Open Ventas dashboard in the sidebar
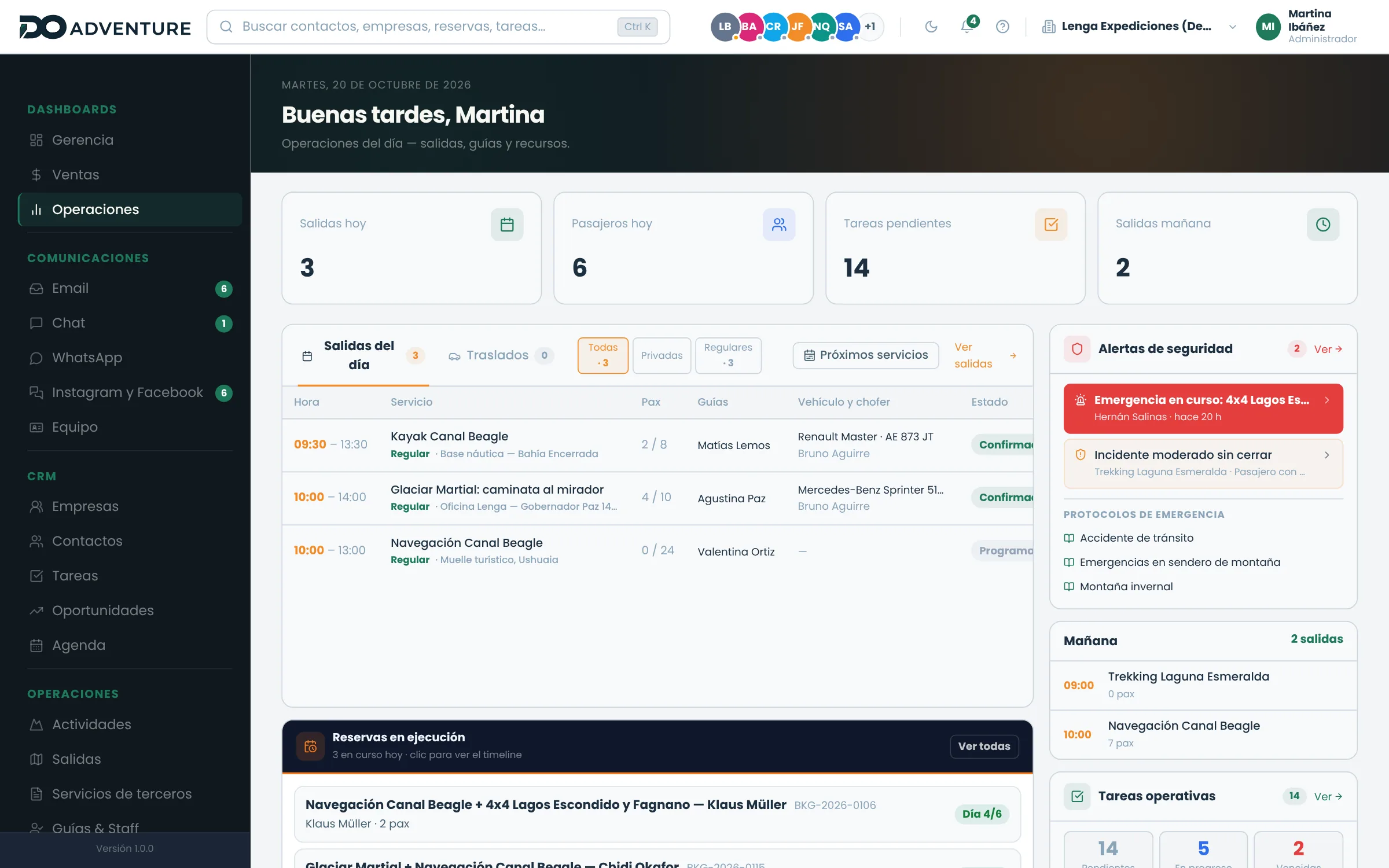This screenshot has width=1389, height=868. 130,175
